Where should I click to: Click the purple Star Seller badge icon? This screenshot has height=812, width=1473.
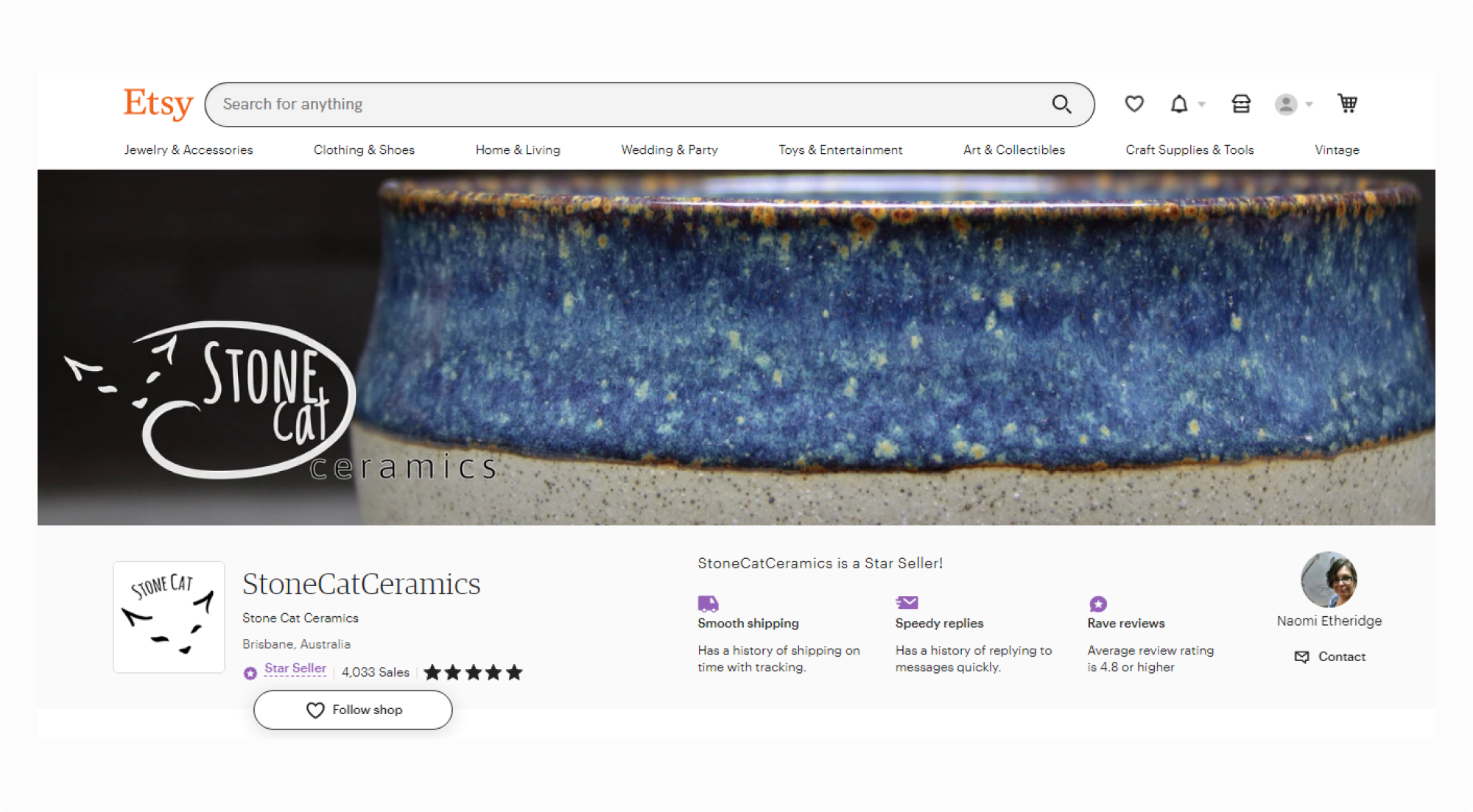250,673
